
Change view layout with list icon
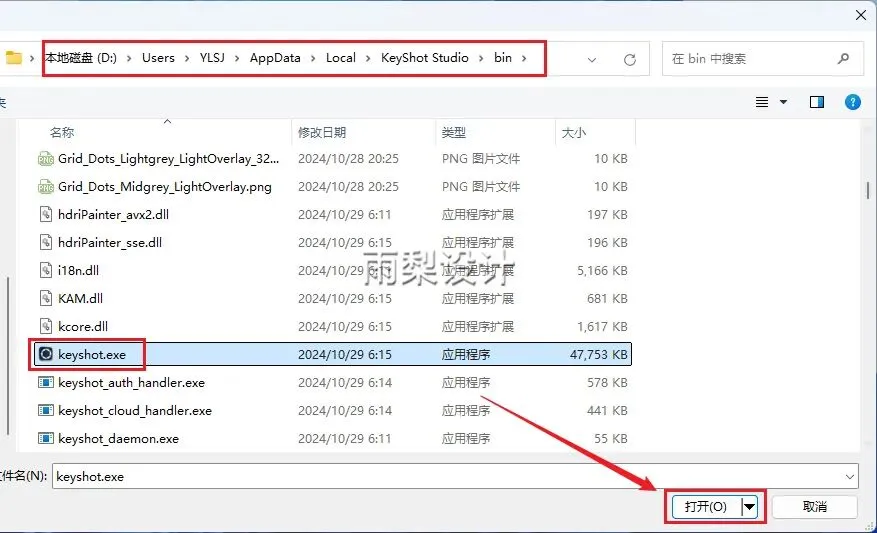pyautogui.click(x=762, y=102)
